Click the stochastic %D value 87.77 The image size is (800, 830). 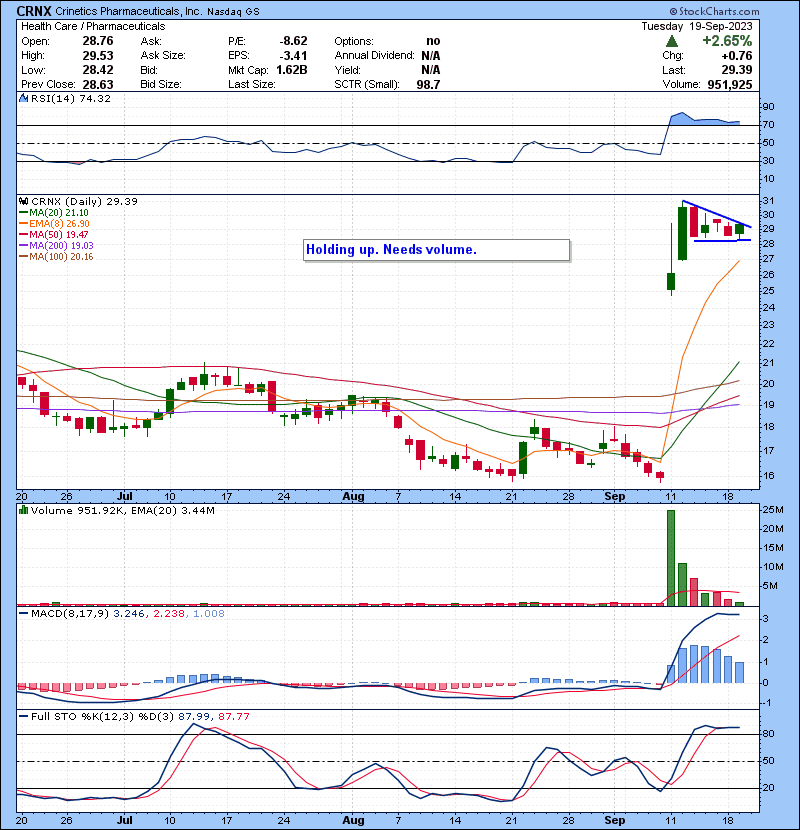[x=234, y=717]
